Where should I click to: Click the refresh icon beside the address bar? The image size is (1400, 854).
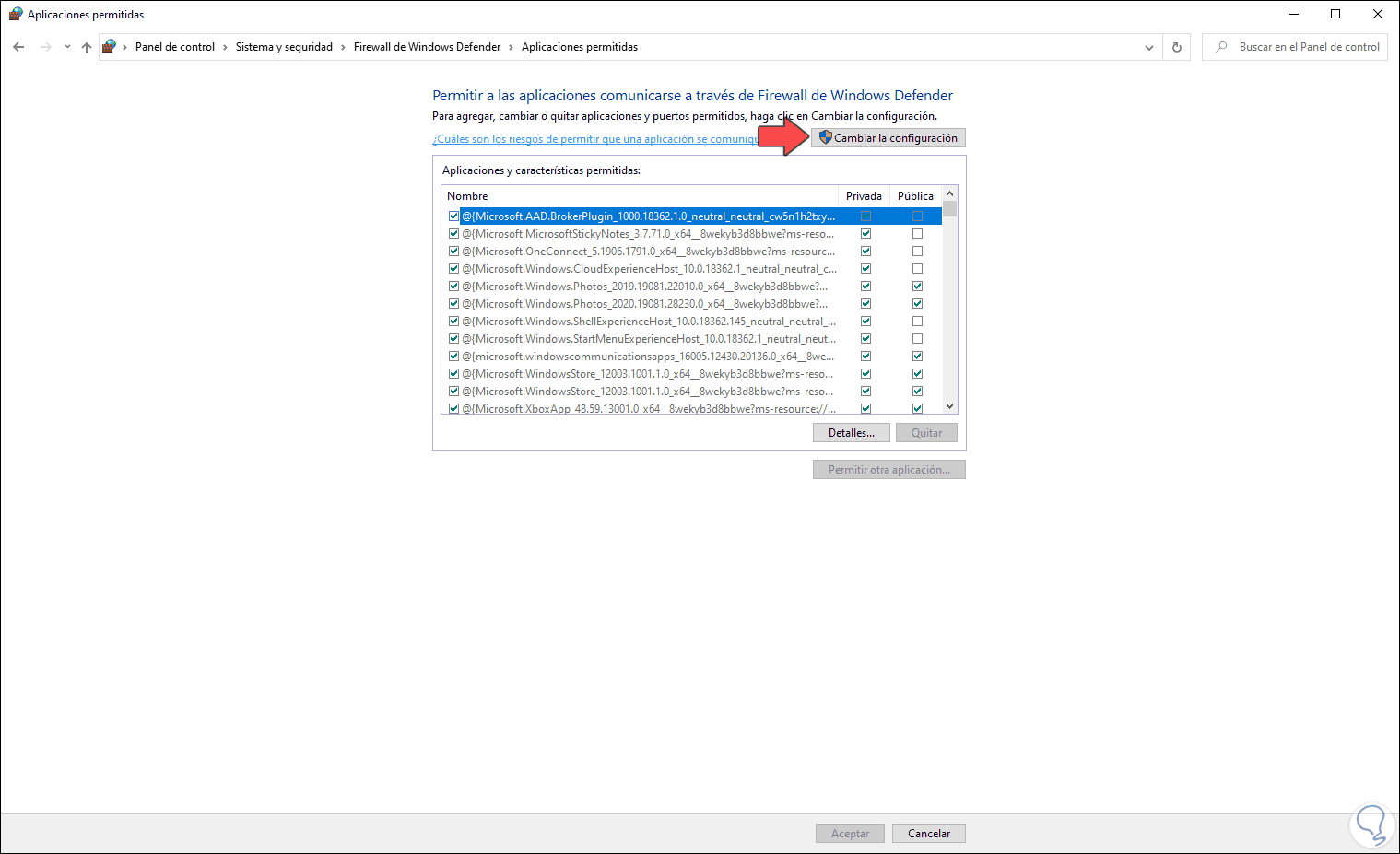click(x=1177, y=47)
